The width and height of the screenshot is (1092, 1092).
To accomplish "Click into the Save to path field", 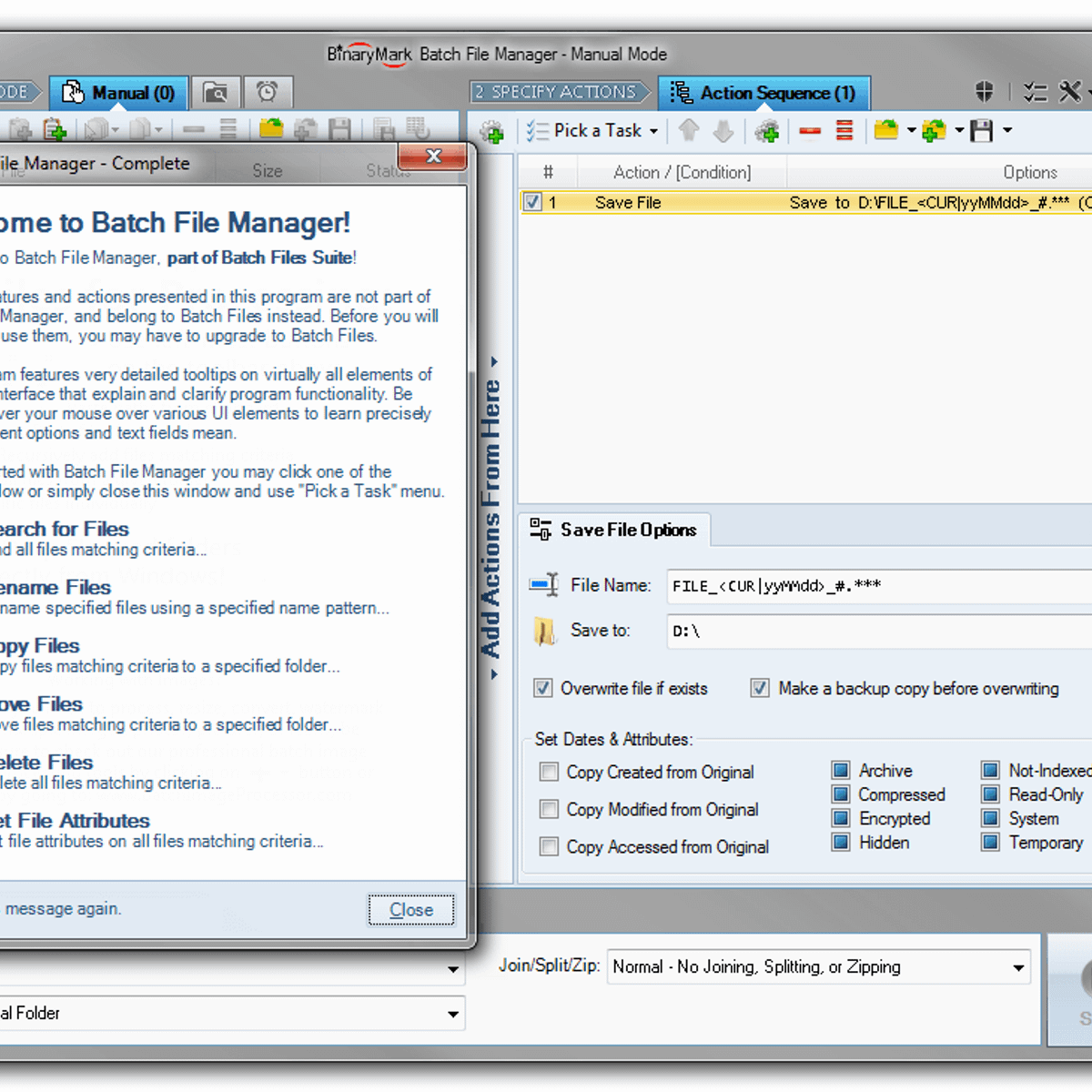I will click(x=879, y=631).
